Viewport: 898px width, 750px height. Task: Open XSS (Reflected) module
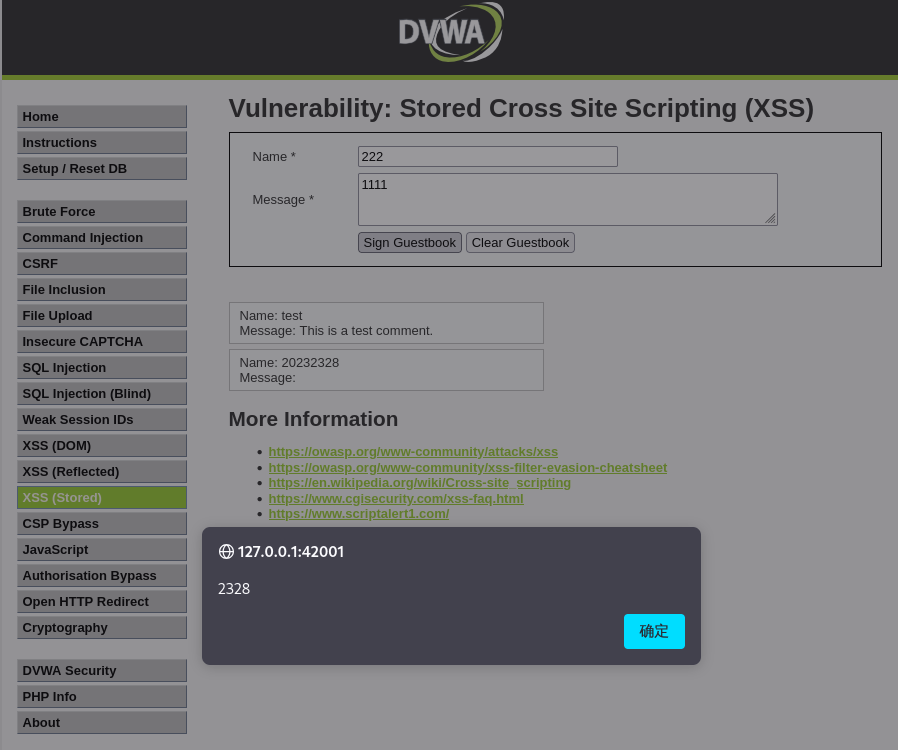coord(102,472)
